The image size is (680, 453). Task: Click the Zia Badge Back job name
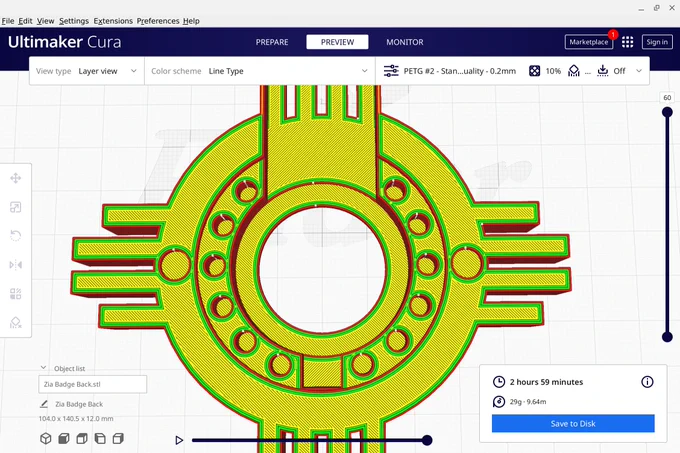79,404
